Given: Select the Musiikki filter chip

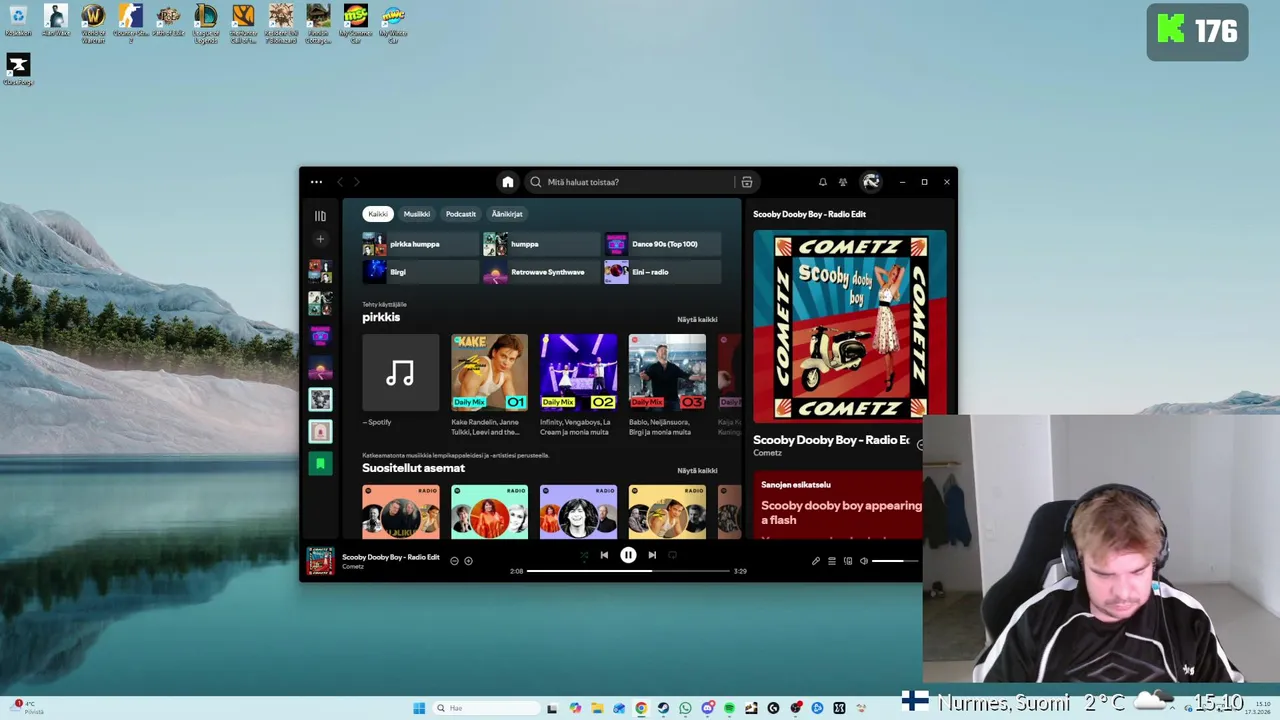Looking at the screenshot, I should pyautogui.click(x=417, y=214).
